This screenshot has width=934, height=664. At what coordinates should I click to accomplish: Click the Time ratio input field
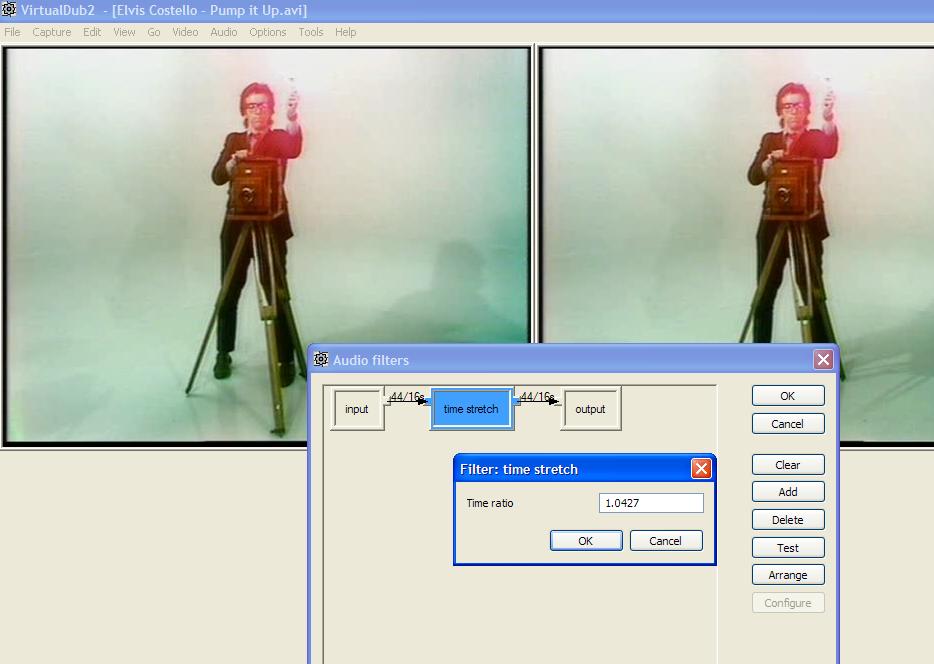[651, 503]
